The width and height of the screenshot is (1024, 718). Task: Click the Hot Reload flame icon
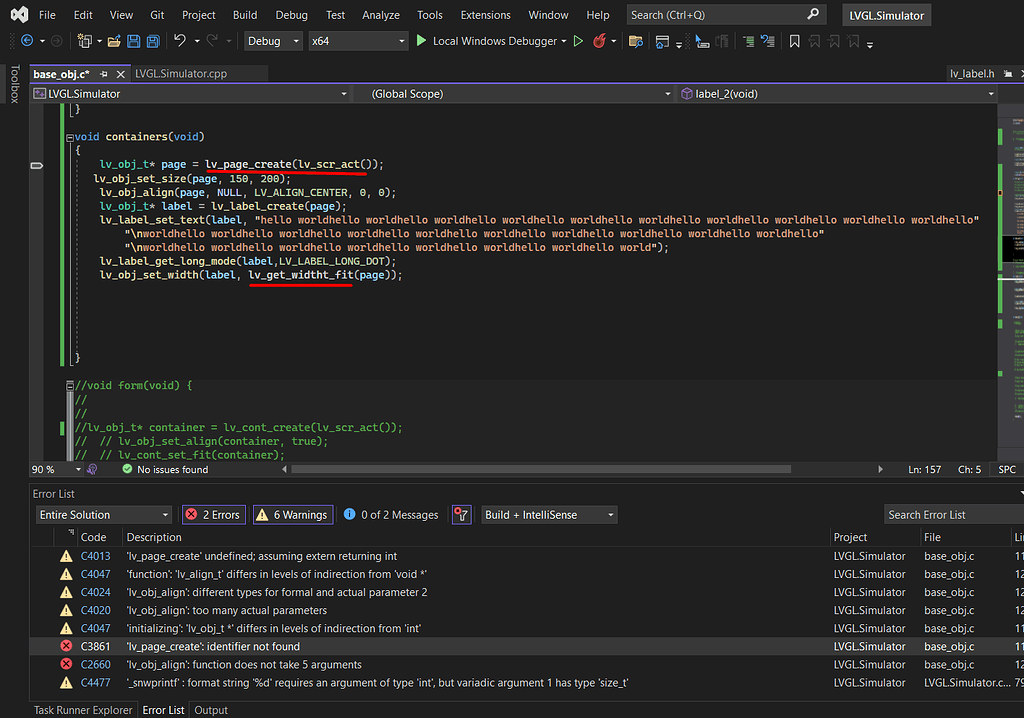click(599, 41)
